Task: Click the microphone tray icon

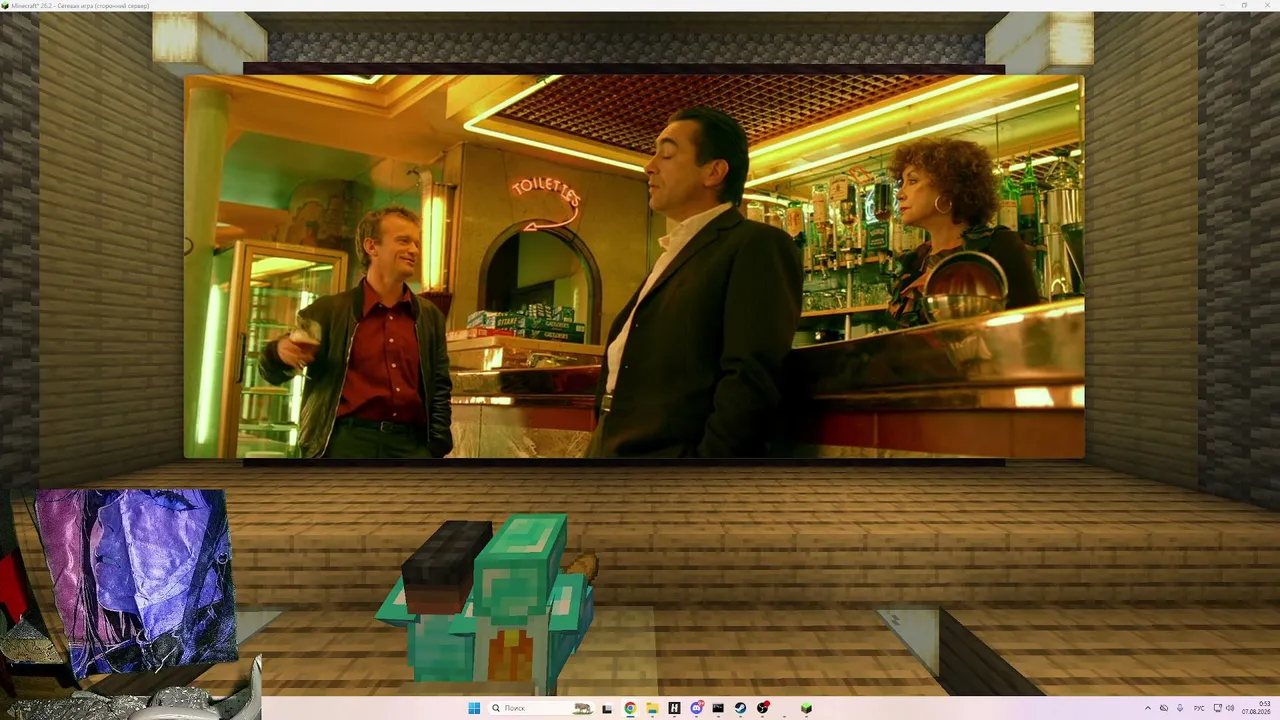Action: [x=1180, y=708]
